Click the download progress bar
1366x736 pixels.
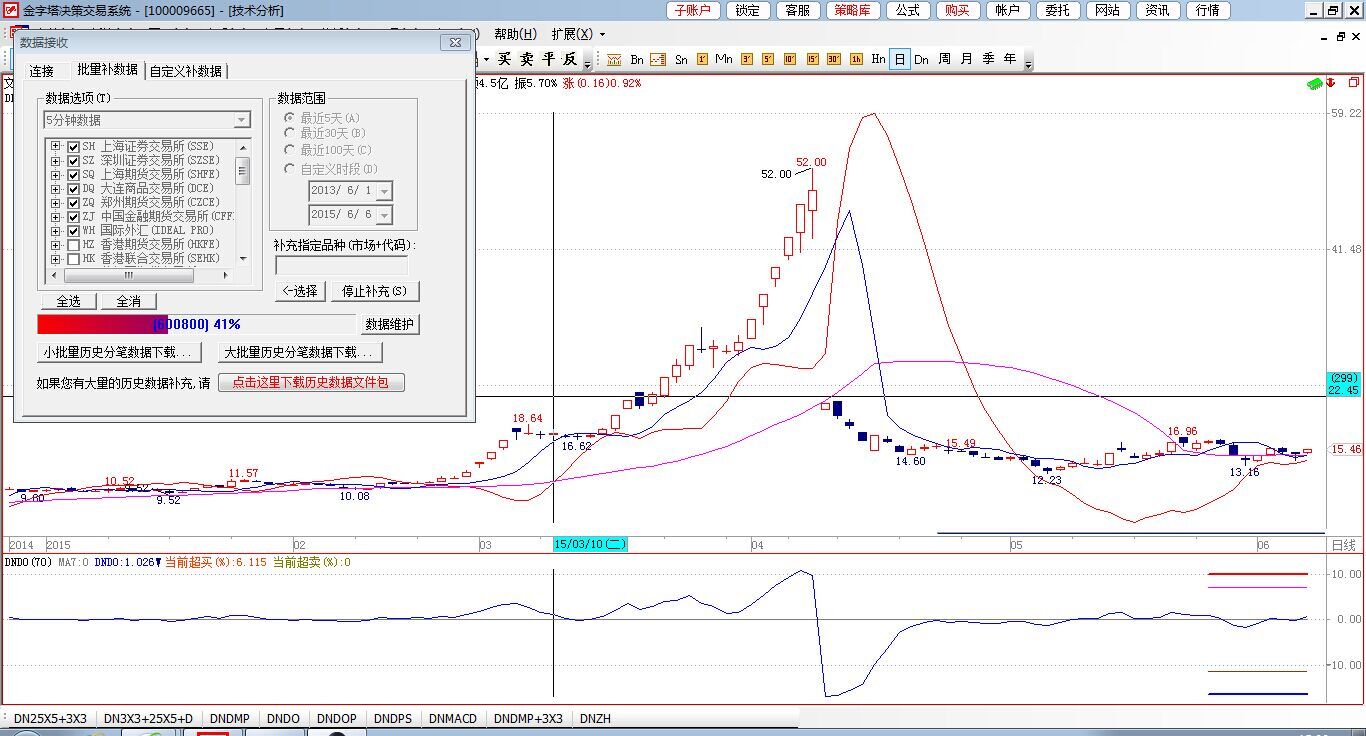[x=196, y=324]
